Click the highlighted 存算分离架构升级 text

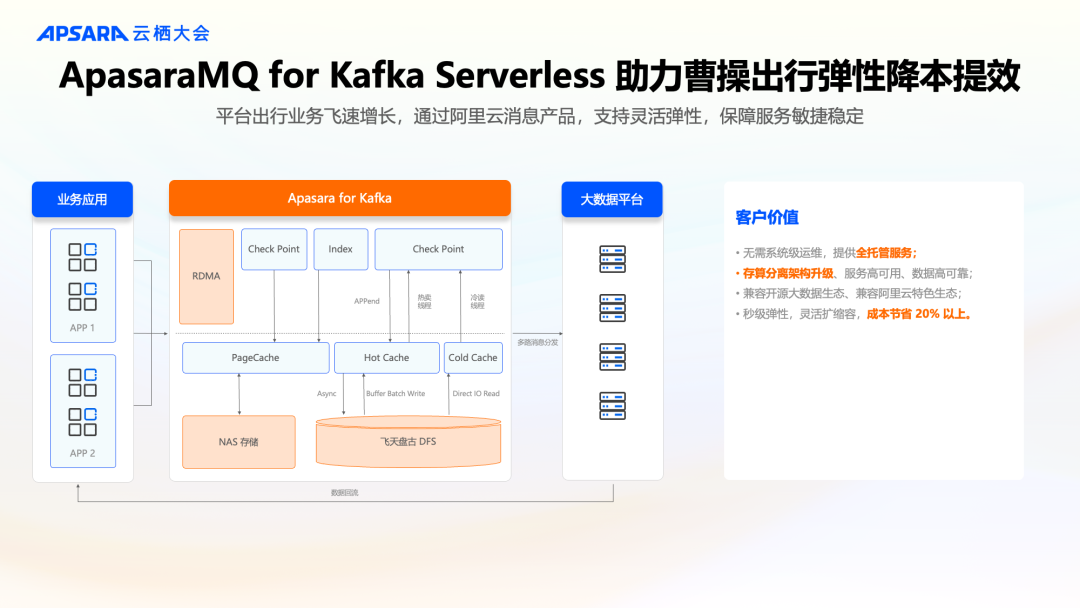(x=788, y=273)
